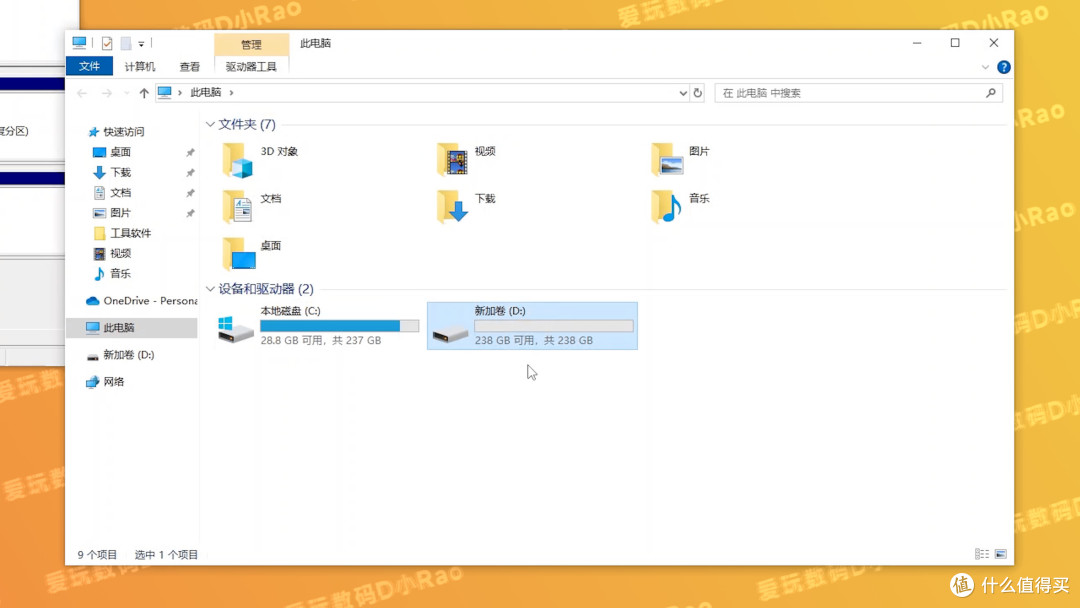1080x608 pixels.
Task: Select 网络 in the navigation pane
Action: tap(114, 382)
